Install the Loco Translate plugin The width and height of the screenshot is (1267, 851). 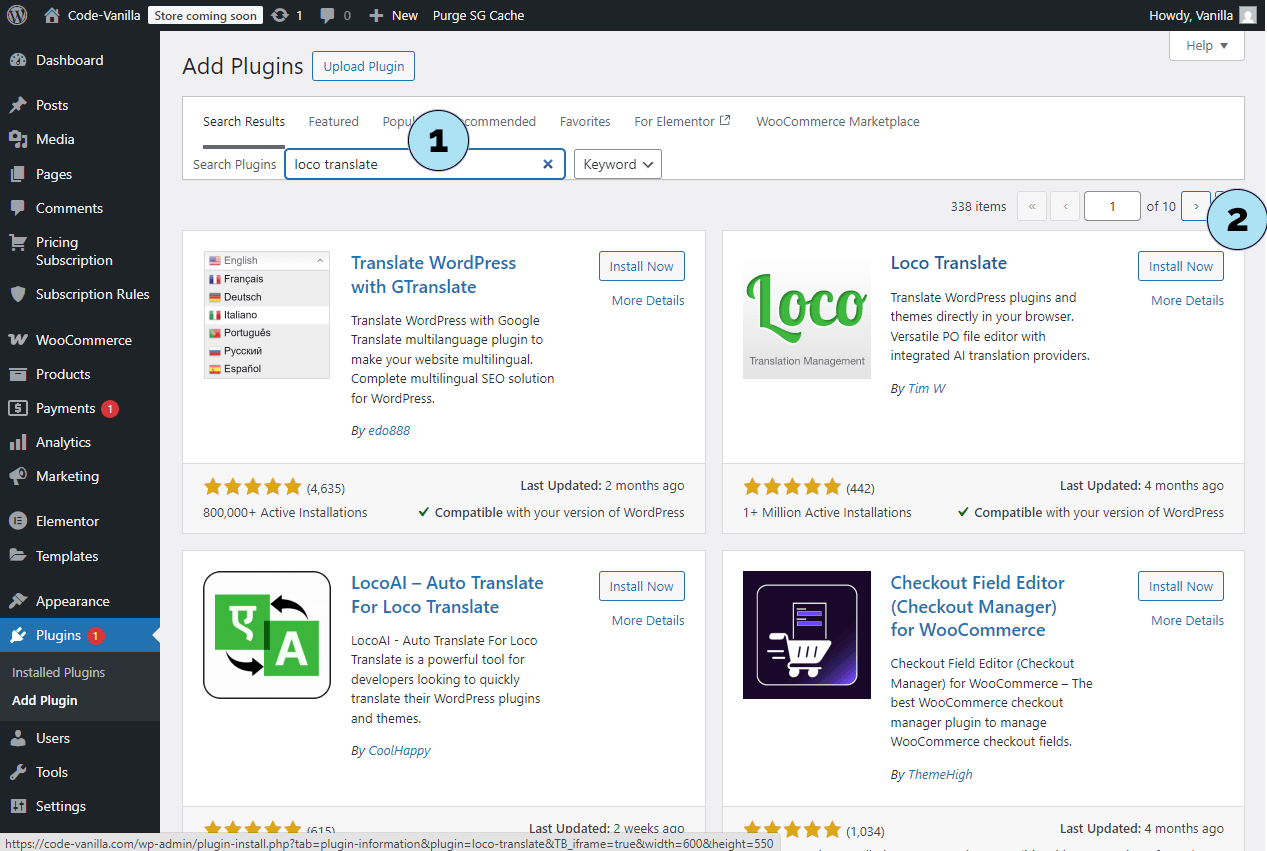click(1180, 266)
